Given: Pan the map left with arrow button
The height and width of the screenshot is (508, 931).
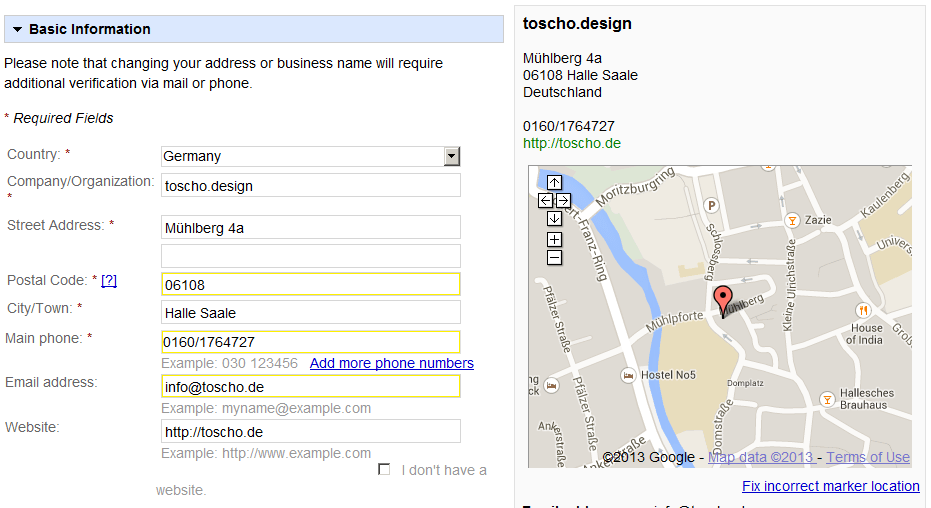Looking at the screenshot, I should (545, 201).
